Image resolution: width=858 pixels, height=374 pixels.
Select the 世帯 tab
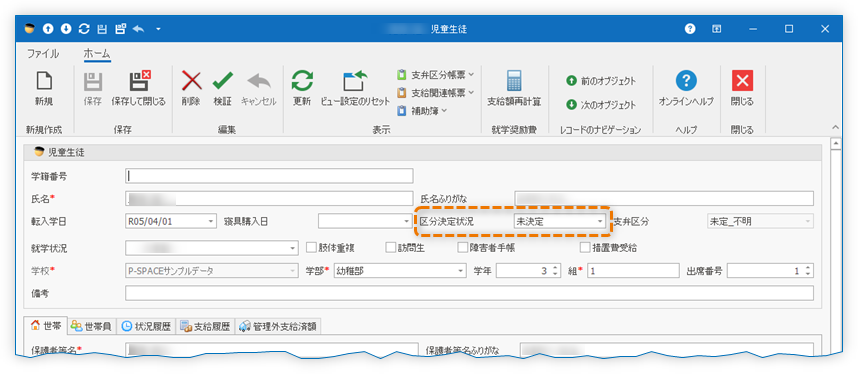coord(46,326)
